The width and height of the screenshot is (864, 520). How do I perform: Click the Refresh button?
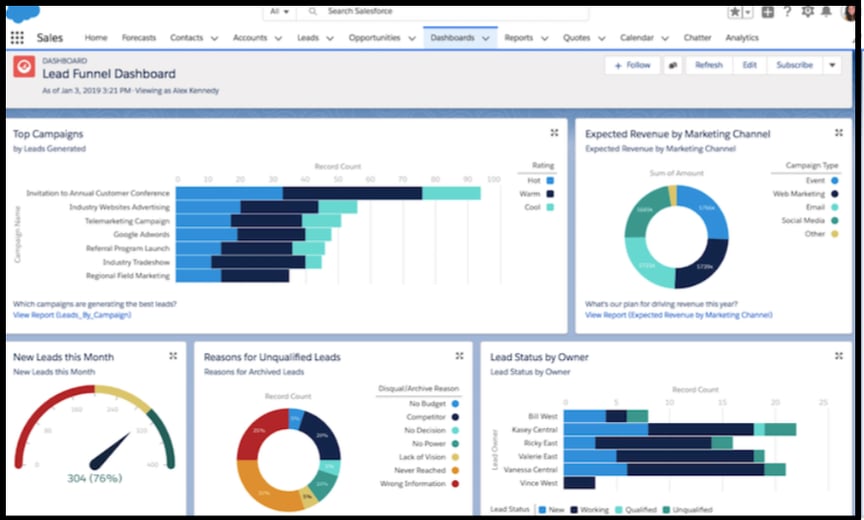coord(709,65)
